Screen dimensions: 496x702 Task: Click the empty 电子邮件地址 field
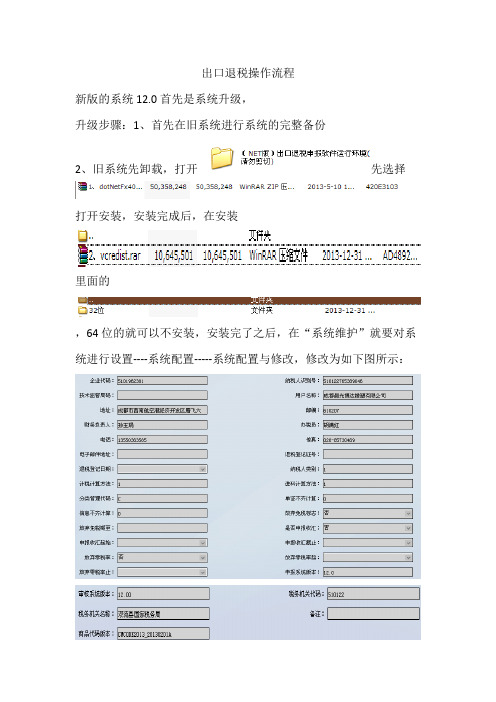(x=162, y=454)
